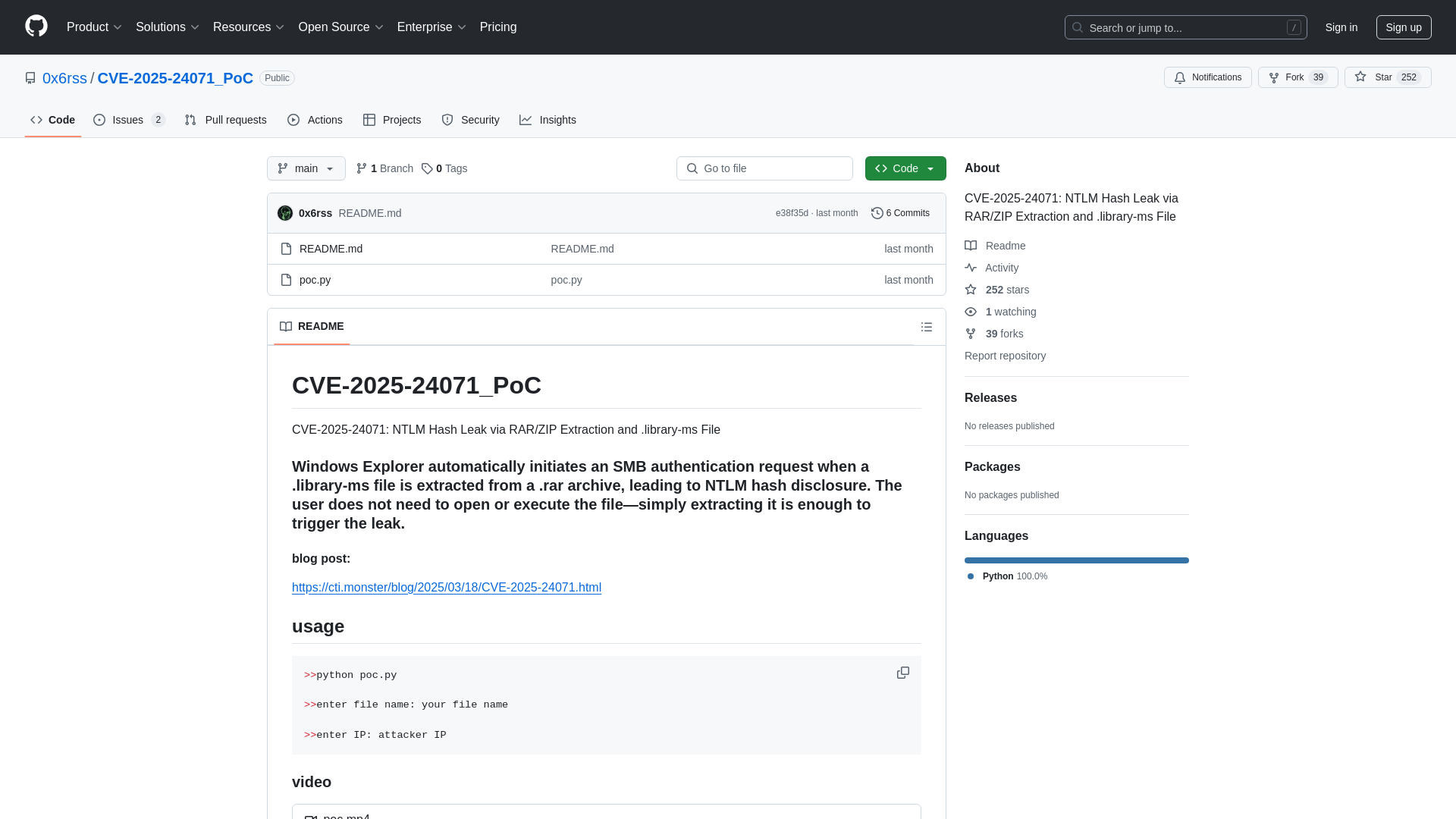View the 6 Commits history
1456x819 pixels.
tap(900, 213)
